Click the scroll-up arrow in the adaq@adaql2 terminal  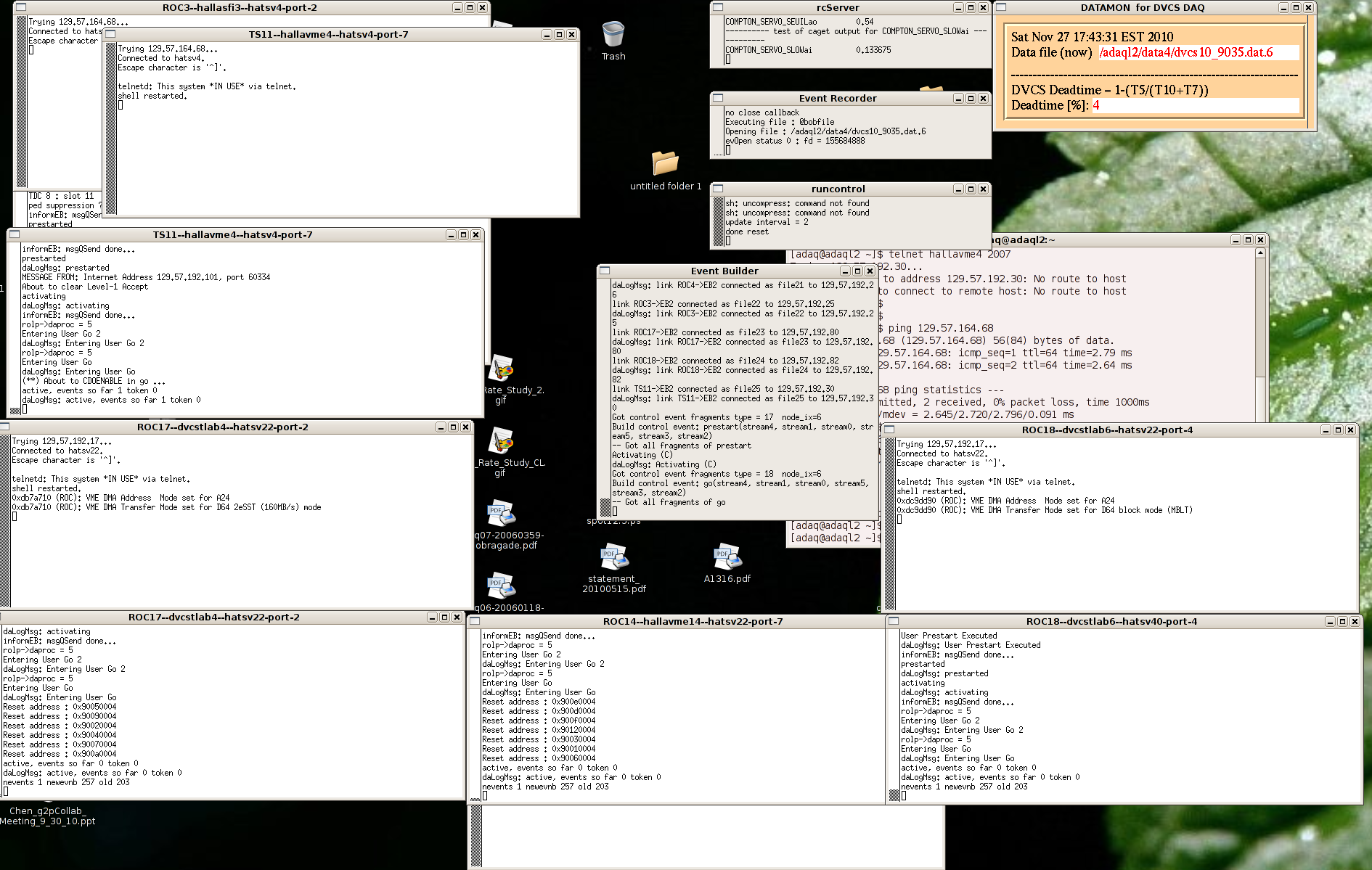point(1260,253)
